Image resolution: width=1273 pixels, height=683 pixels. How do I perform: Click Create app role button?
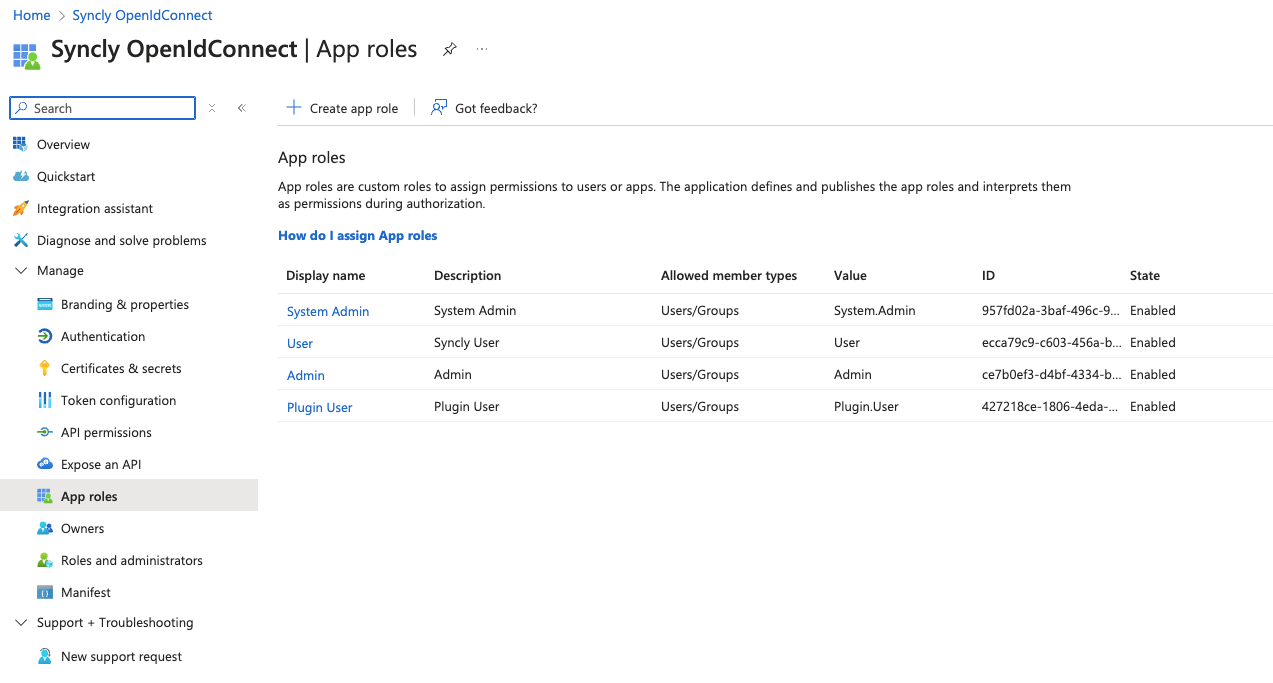tap(342, 108)
